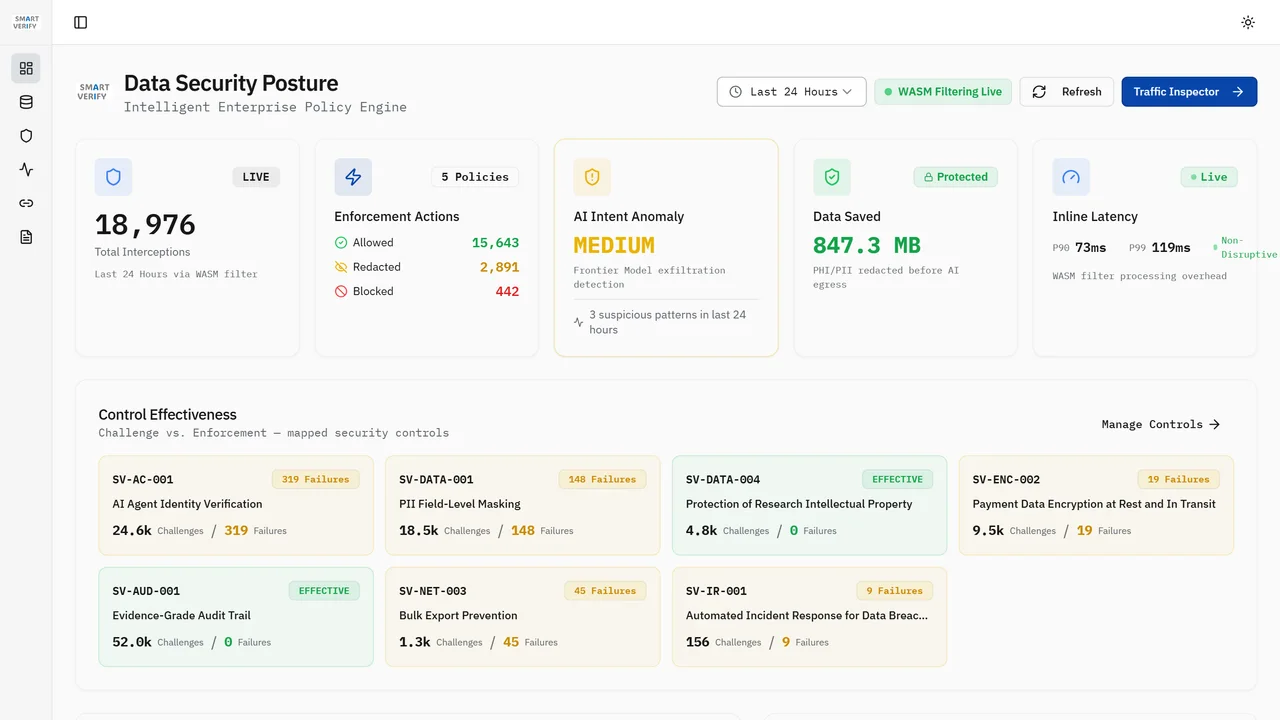Click the Inline Latency gauge icon
This screenshot has width=1280, height=720.
1071,177
